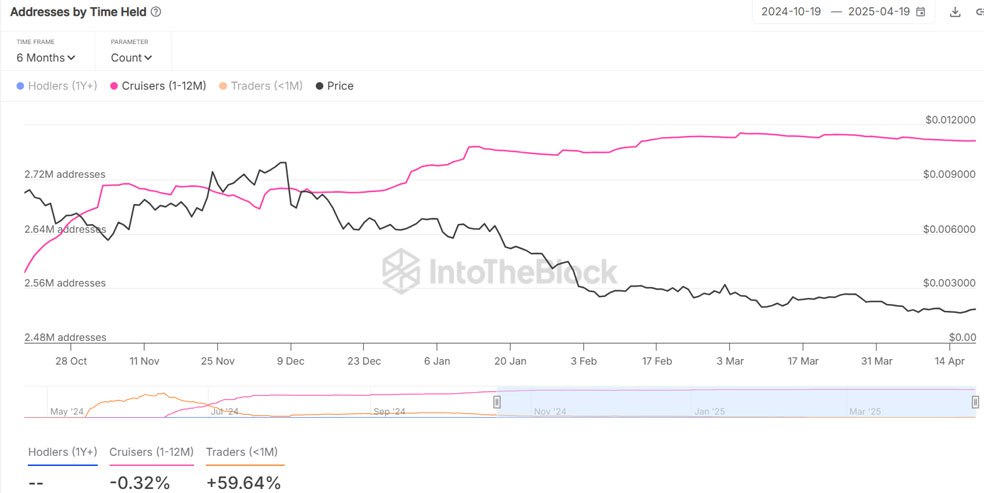Toggle the Price line in legend

(x=334, y=86)
